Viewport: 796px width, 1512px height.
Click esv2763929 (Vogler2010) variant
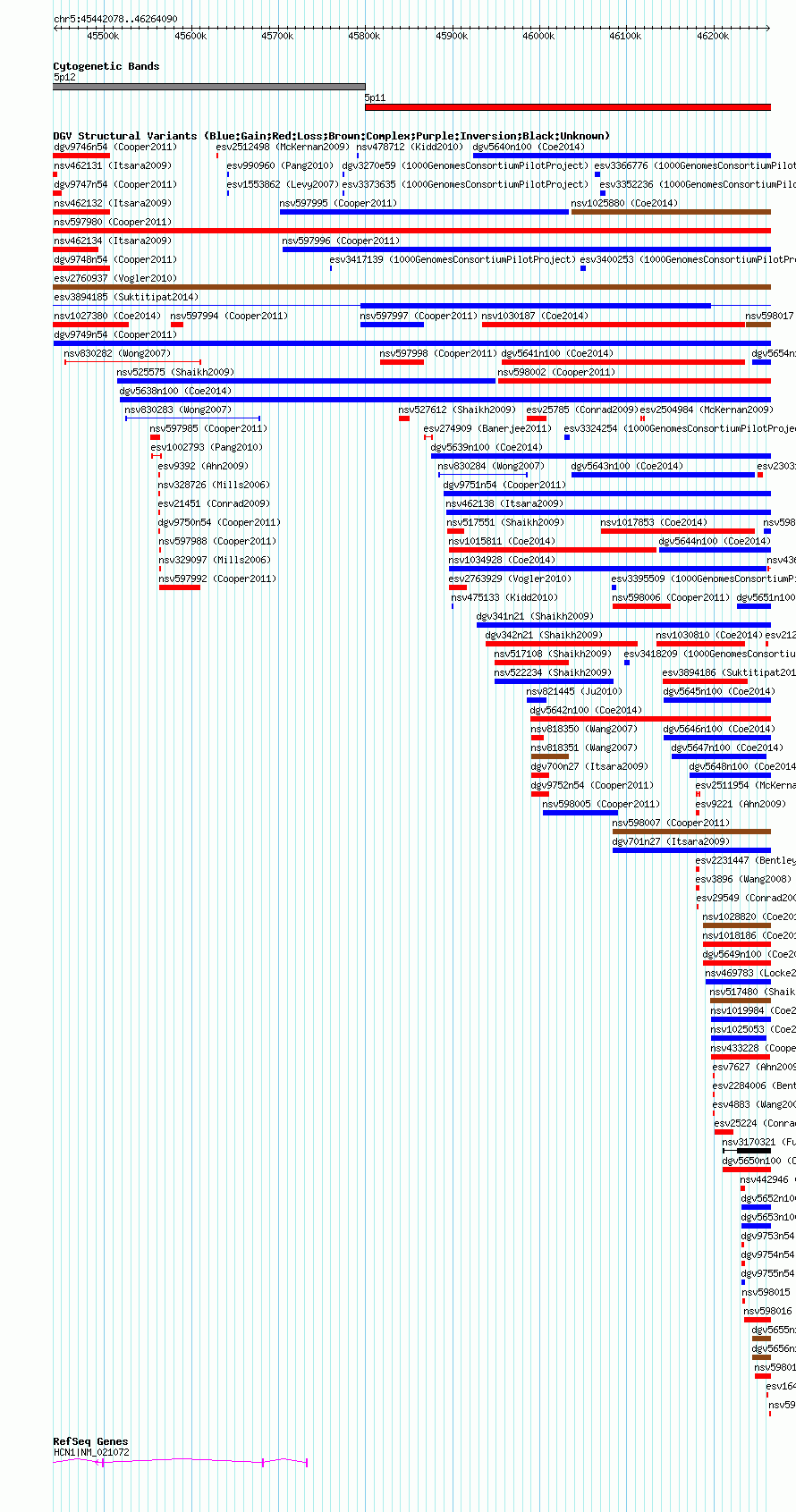tap(458, 587)
